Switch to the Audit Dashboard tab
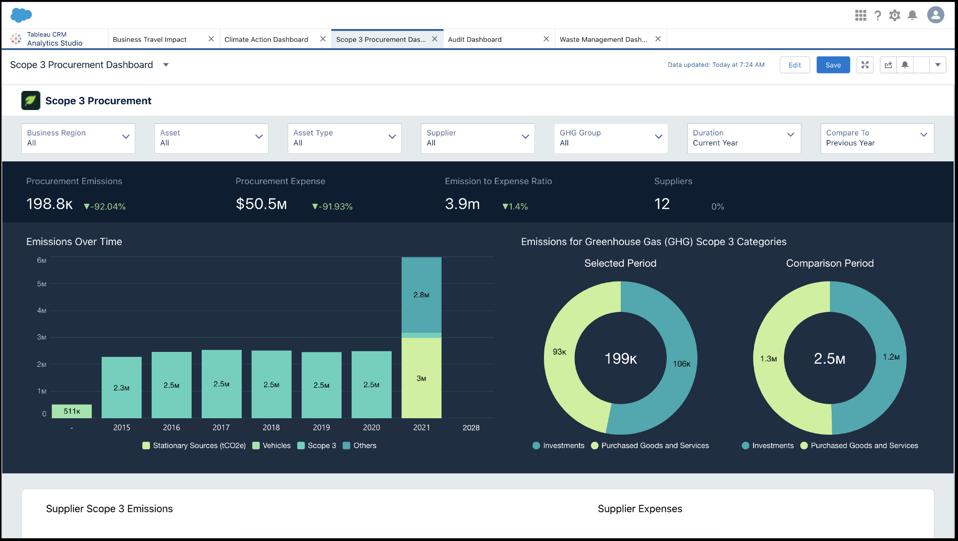The image size is (958, 541). click(x=475, y=39)
